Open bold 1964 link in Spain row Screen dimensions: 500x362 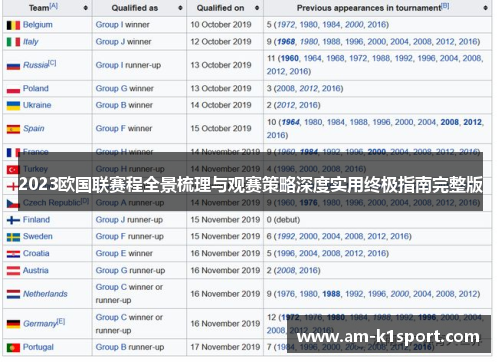(291, 122)
